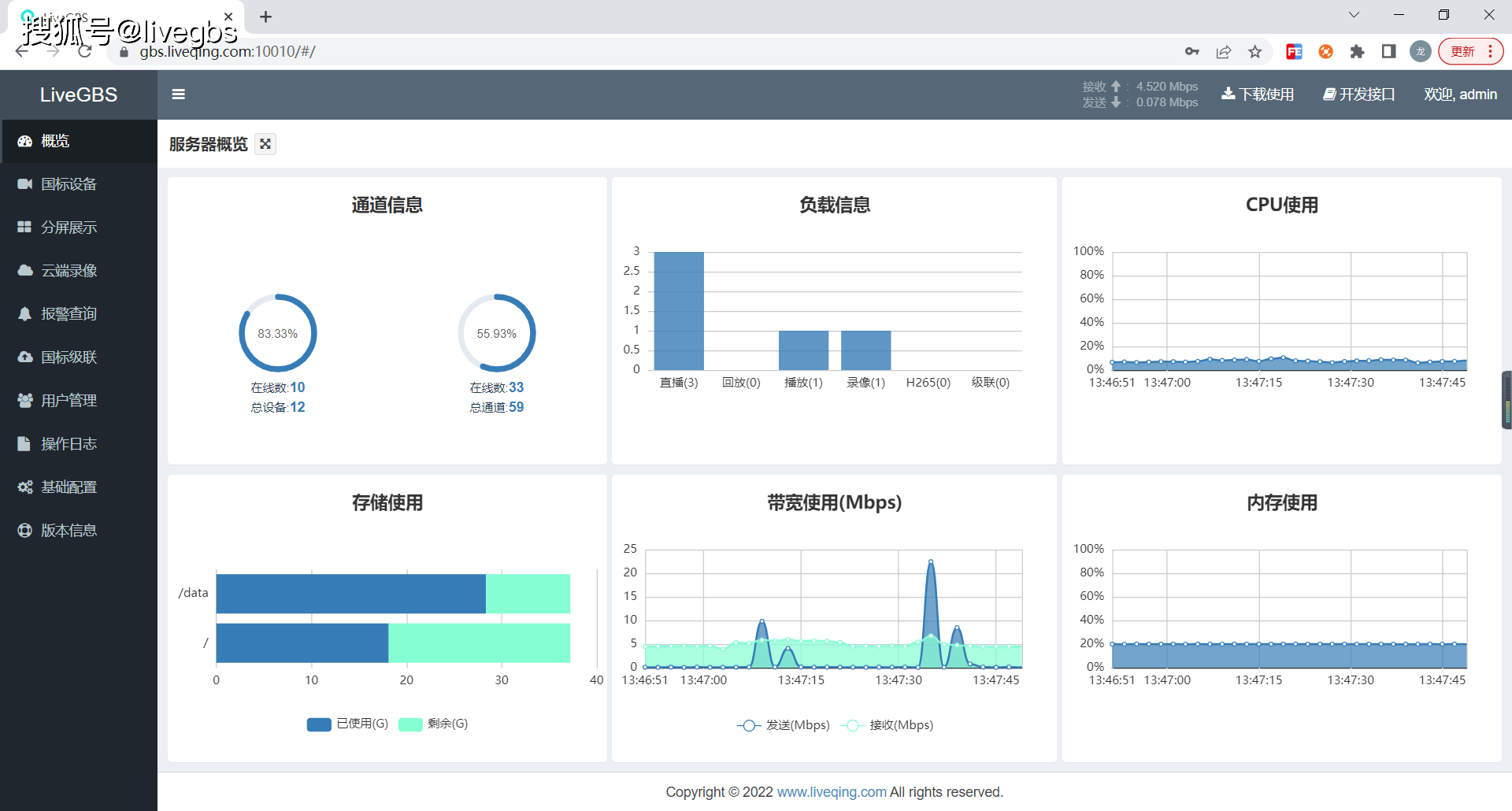Toggle 剩余(G) legend in storage chart
Viewport: 1512px width, 811px height.
coord(433,724)
